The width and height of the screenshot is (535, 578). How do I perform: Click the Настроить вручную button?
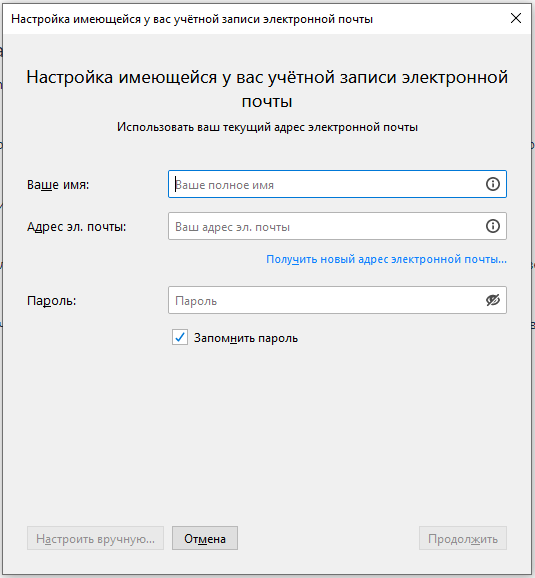pos(95,538)
